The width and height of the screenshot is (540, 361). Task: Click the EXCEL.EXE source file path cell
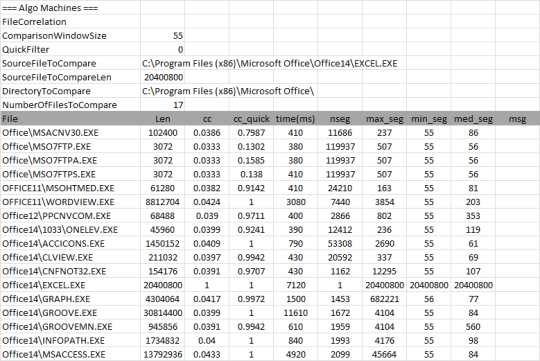[x=270, y=63]
